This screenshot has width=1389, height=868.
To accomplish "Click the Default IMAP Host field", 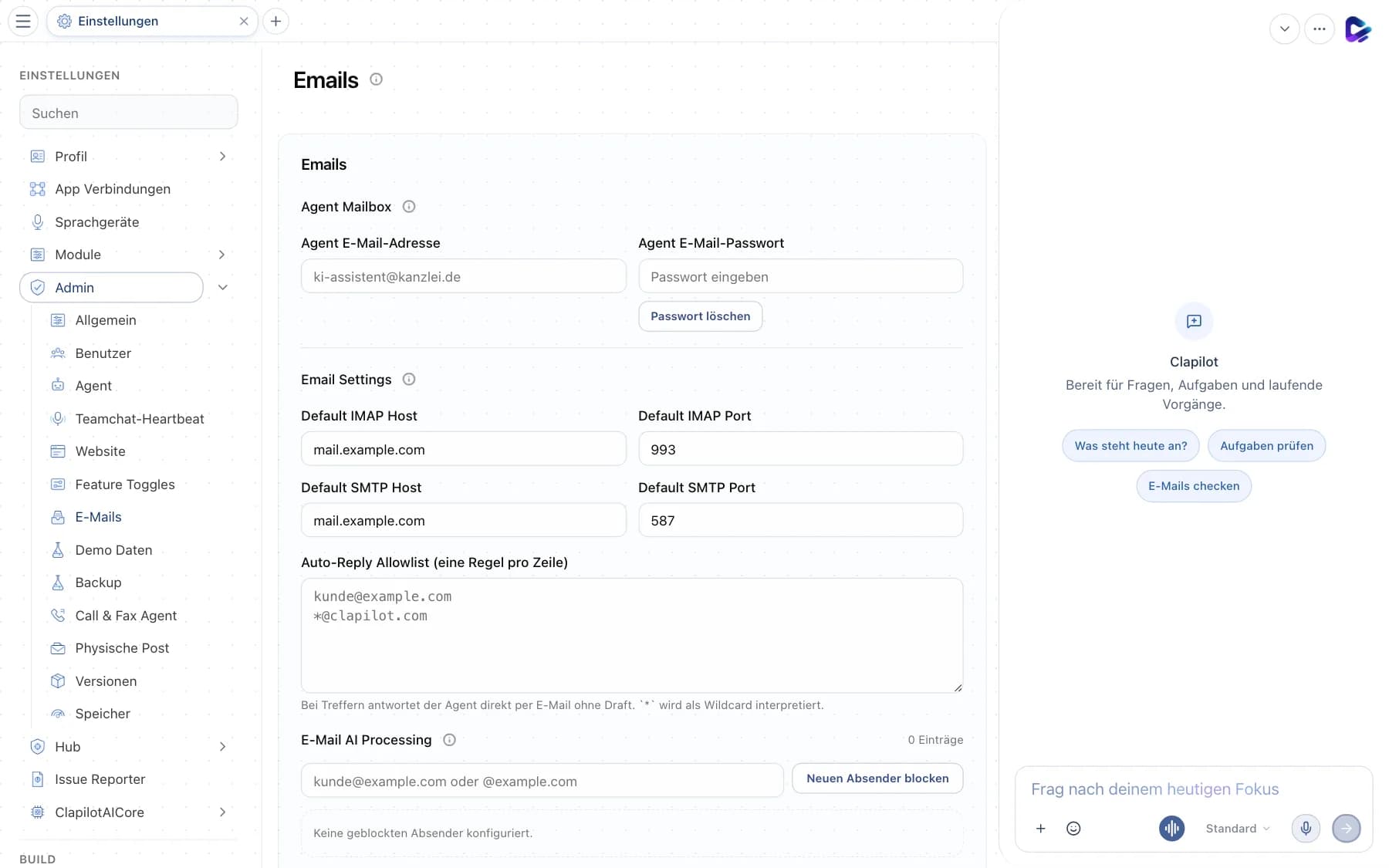I will point(463,449).
